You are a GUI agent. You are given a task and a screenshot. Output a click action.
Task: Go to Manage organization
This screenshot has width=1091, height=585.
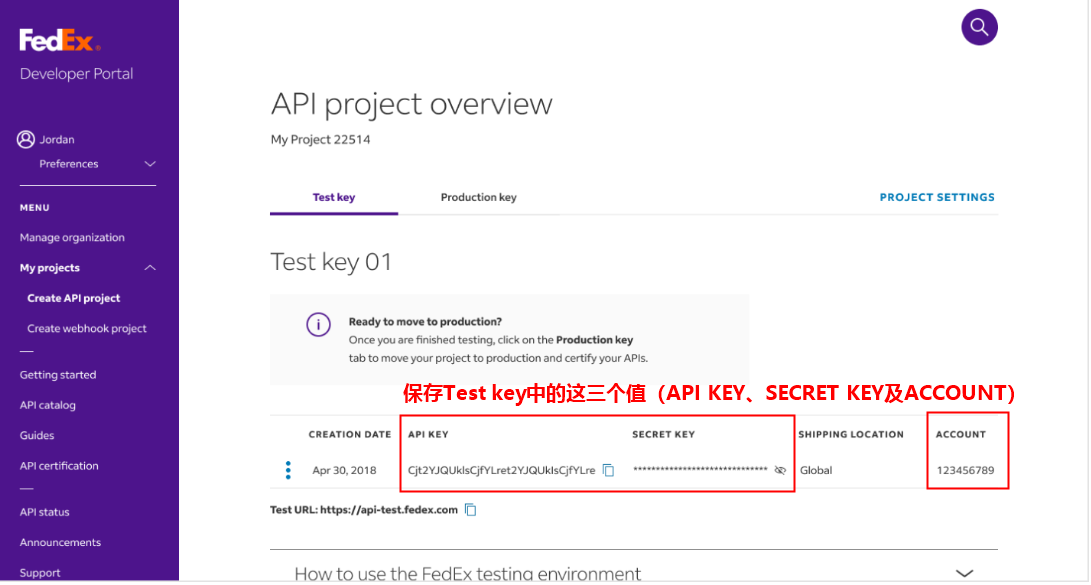coord(72,238)
